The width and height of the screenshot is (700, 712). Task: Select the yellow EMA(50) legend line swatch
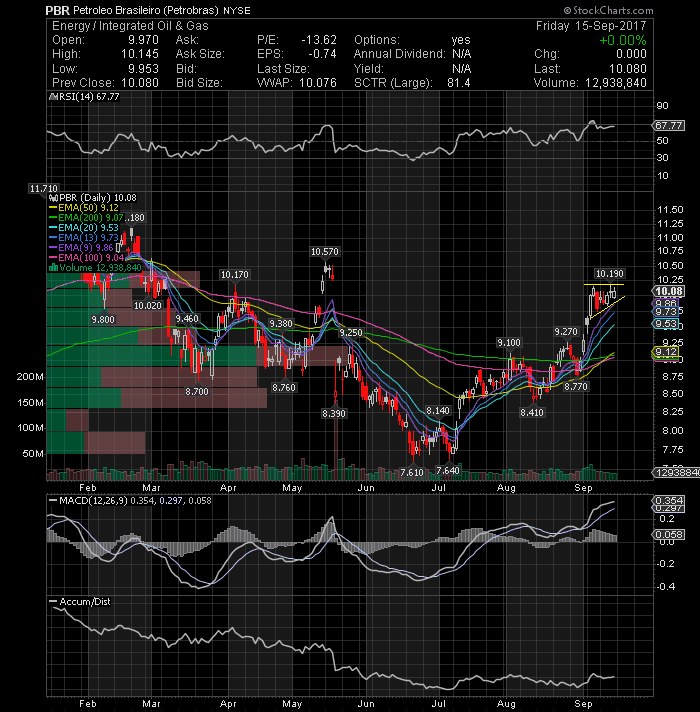point(53,208)
